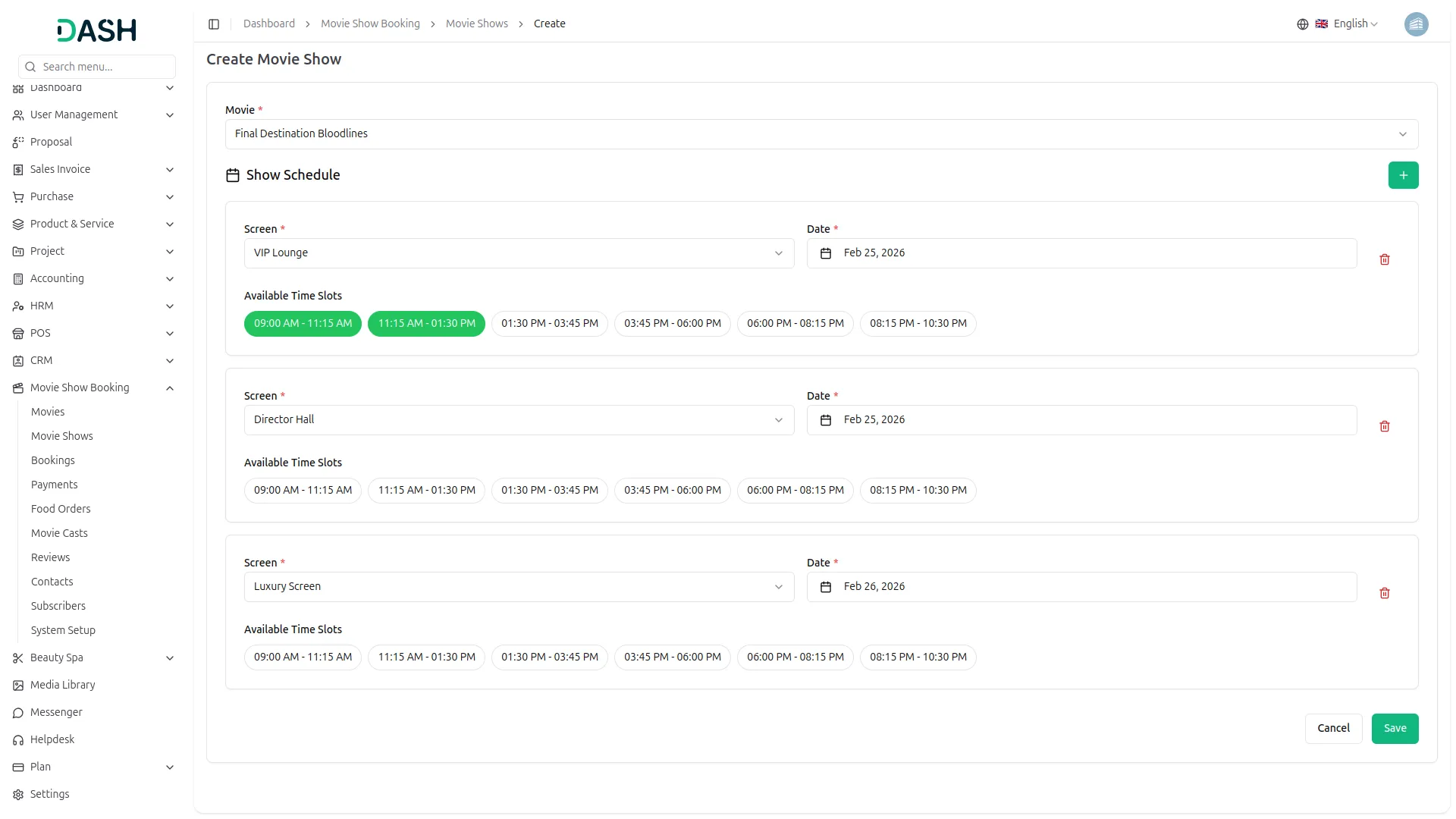The width and height of the screenshot is (1456, 819).
Task: Click the Save button
Action: (1395, 728)
